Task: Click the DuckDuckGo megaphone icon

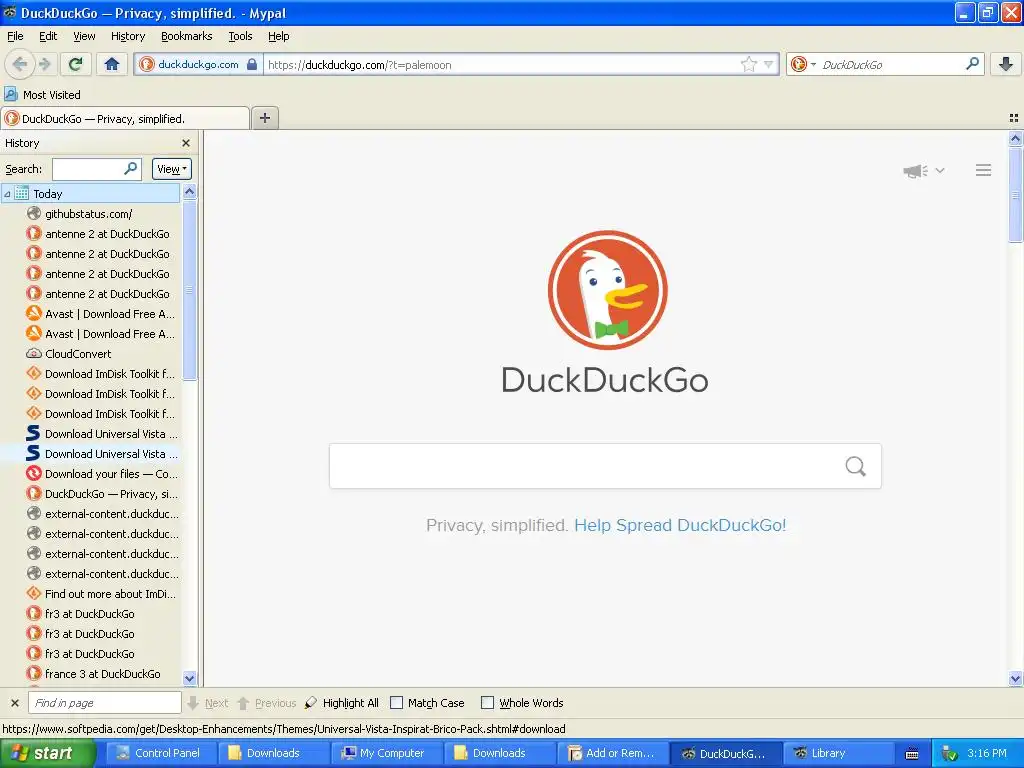Action: (915, 170)
